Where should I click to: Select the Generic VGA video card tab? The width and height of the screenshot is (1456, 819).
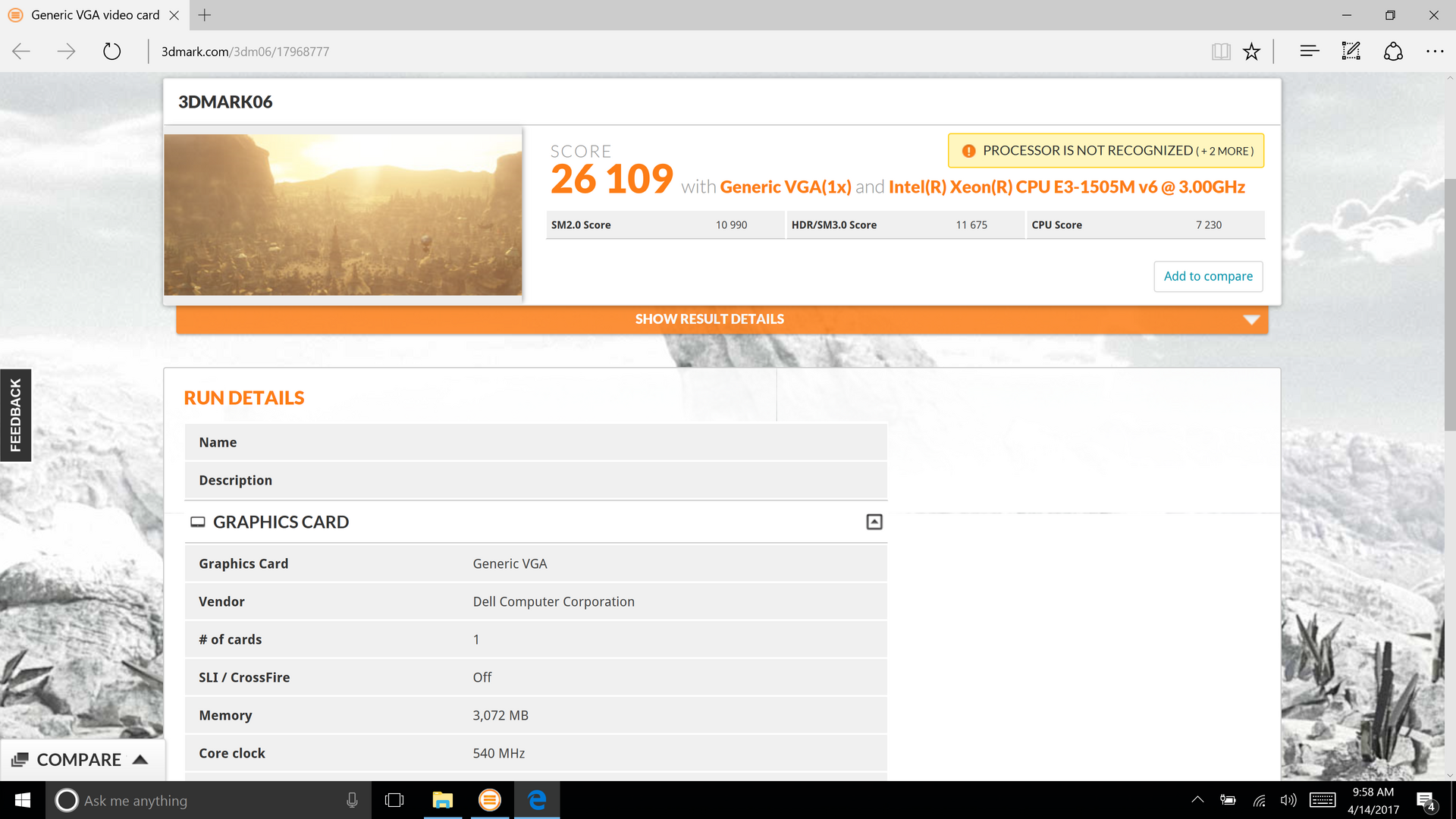click(x=95, y=15)
